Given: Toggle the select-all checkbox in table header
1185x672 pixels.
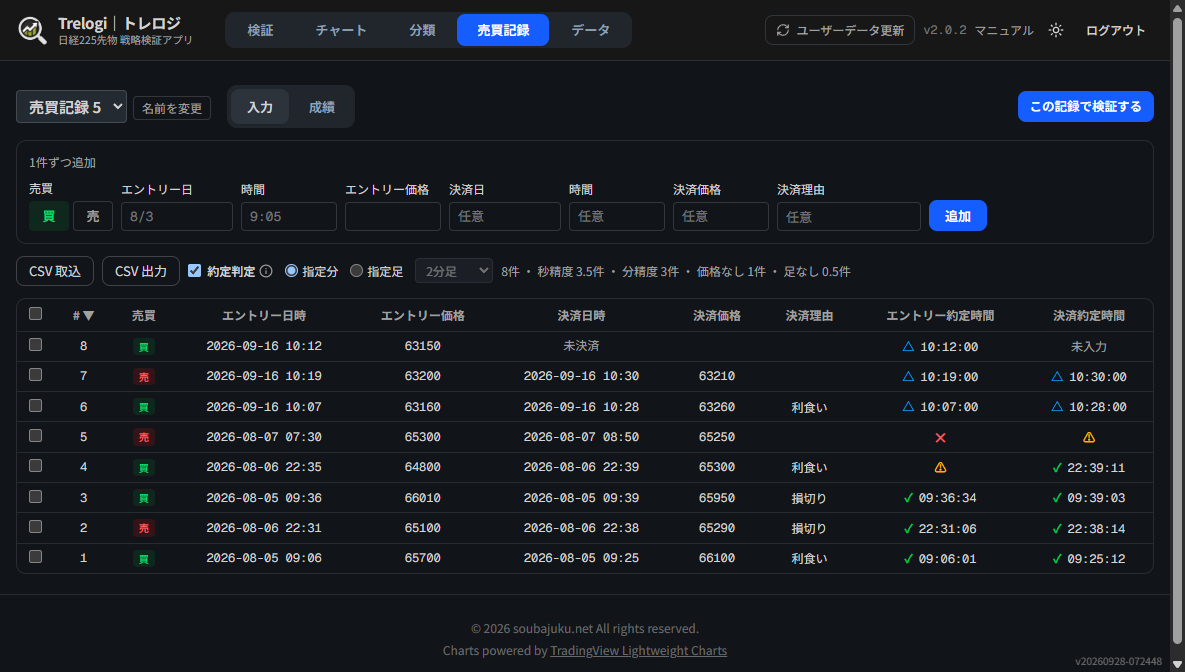Looking at the screenshot, I should pos(36,314).
